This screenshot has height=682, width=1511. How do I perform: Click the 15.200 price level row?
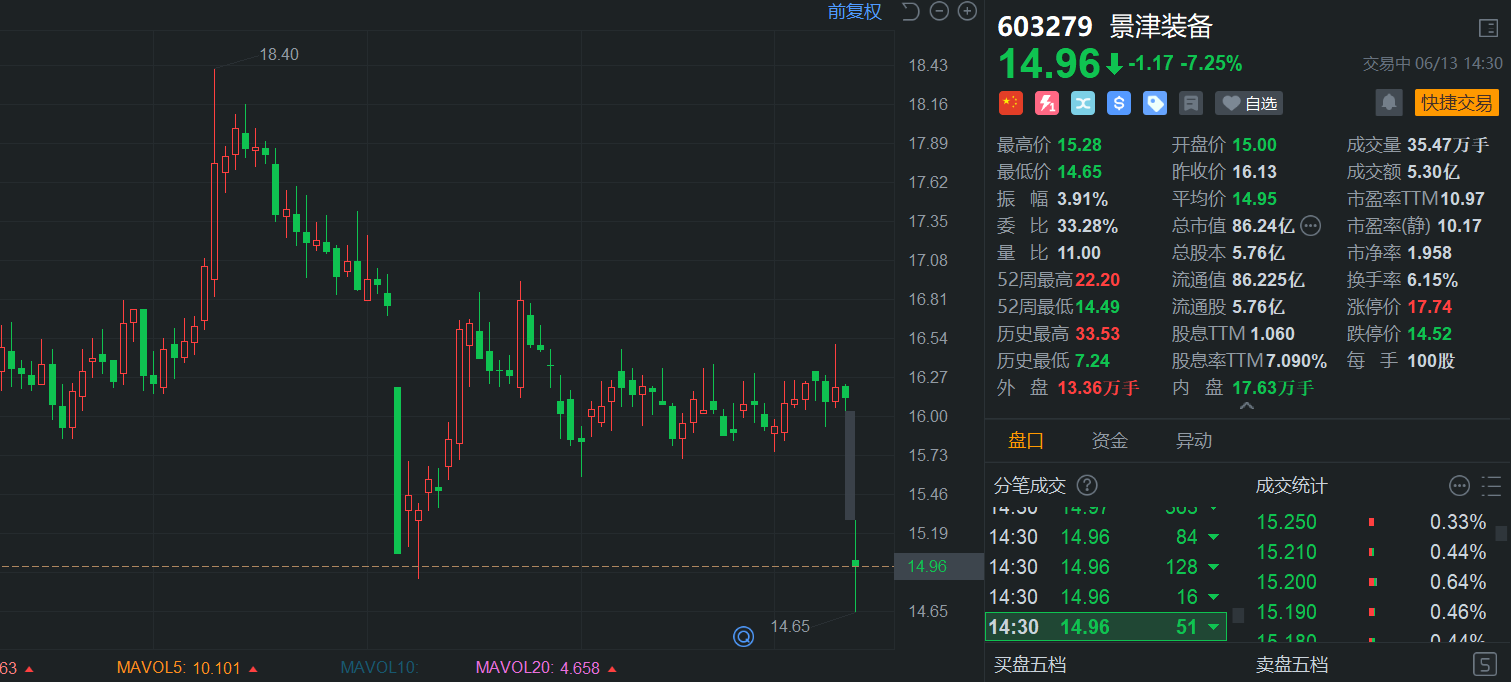coord(1372,582)
